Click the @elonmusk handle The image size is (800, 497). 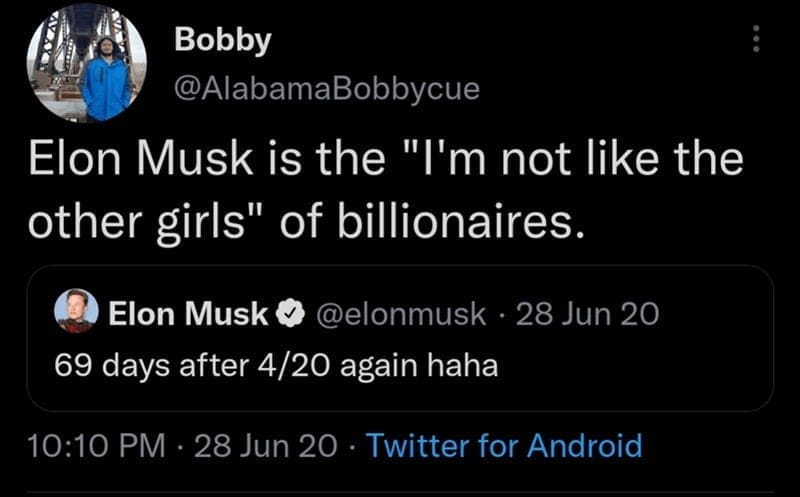tap(400, 314)
